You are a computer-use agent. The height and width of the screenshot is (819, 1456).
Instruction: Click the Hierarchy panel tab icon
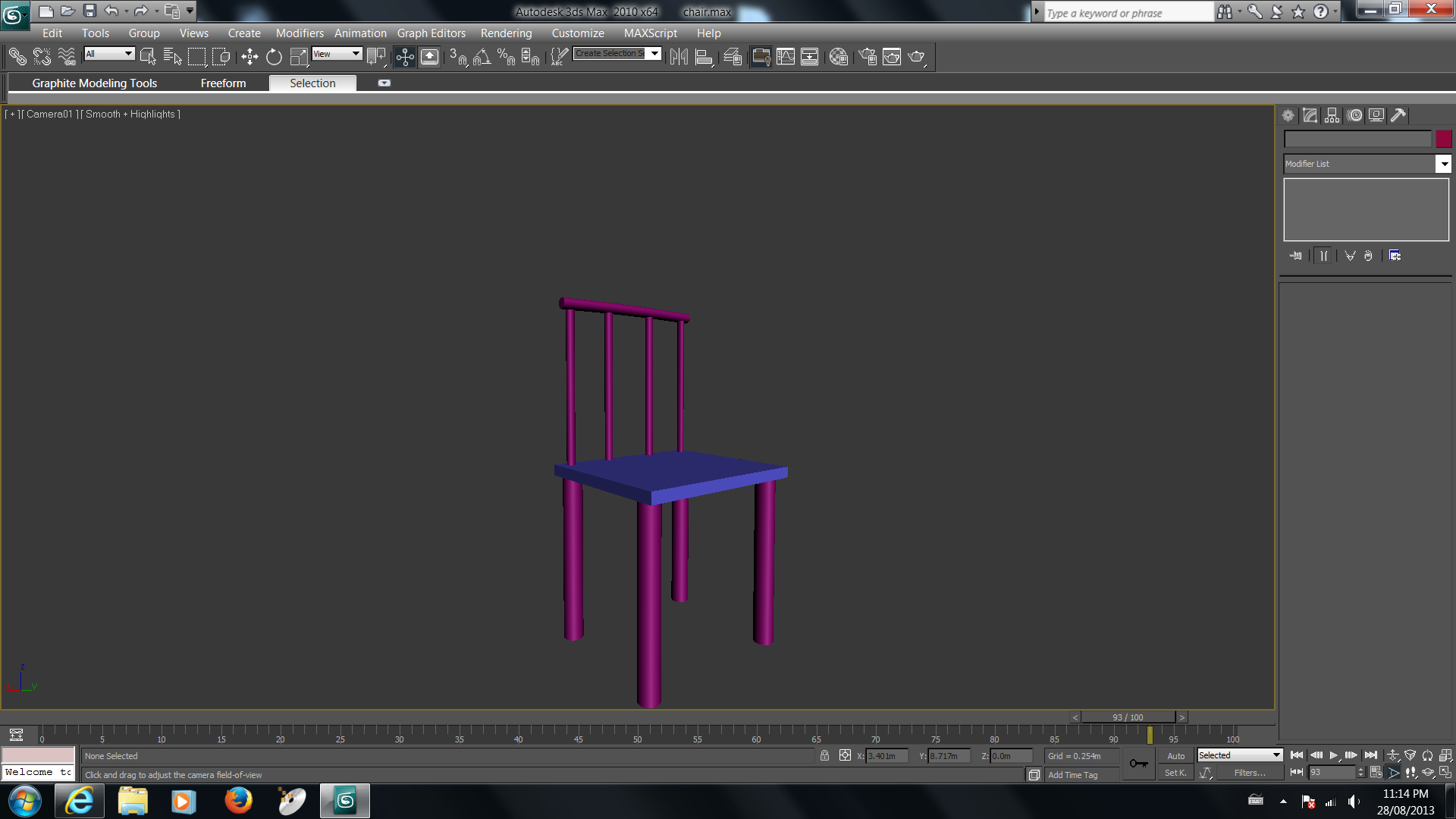coord(1332,115)
